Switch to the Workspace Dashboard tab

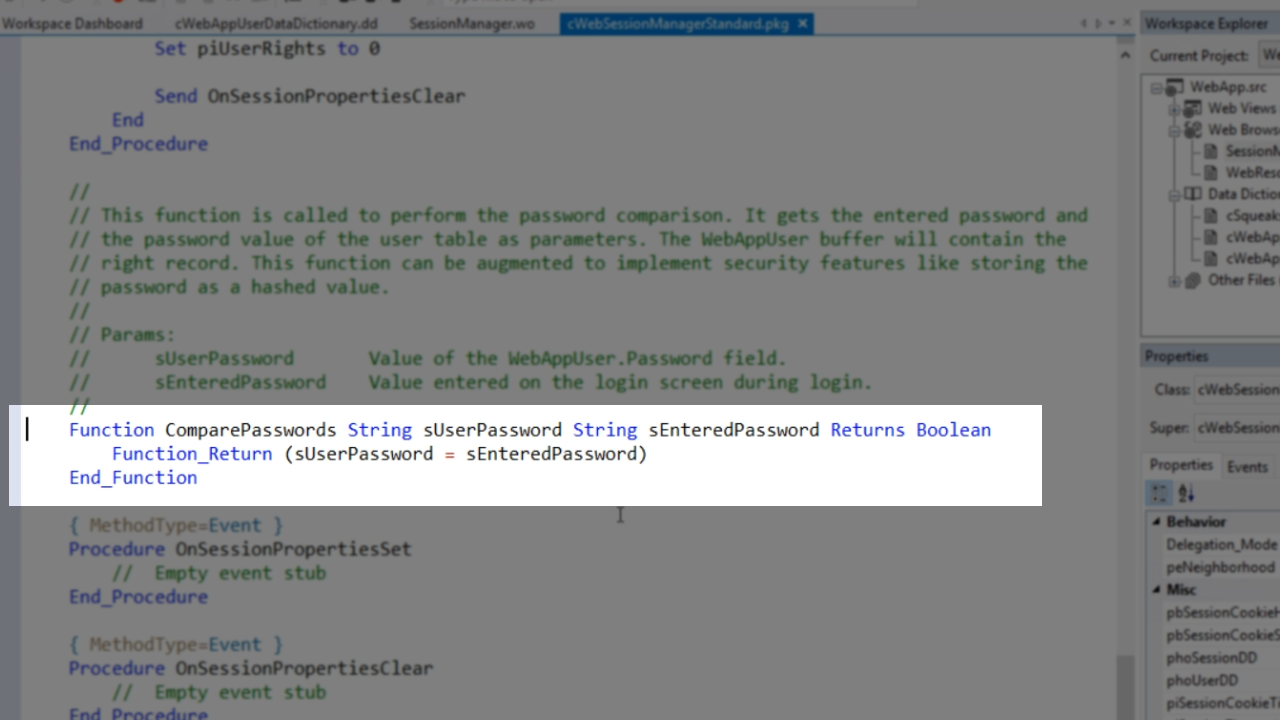(72, 23)
